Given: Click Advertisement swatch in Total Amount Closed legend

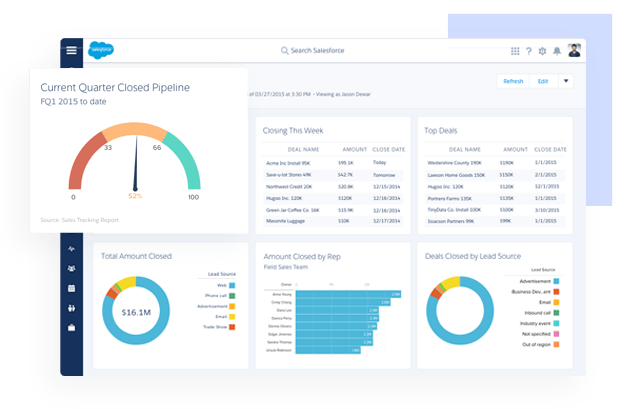Looking at the screenshot, I should 232,307.
